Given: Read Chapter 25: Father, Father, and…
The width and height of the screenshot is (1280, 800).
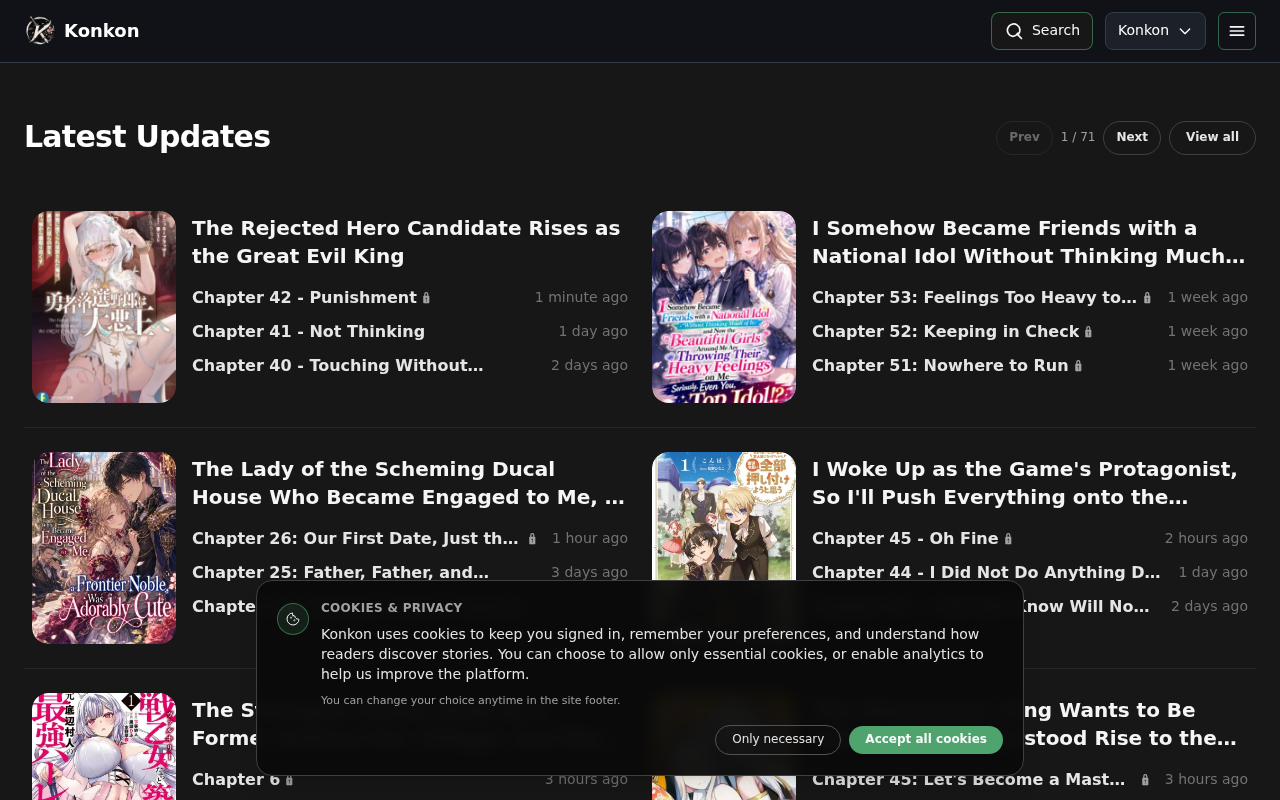Looking at the screenshot, I should pos(340,573).
